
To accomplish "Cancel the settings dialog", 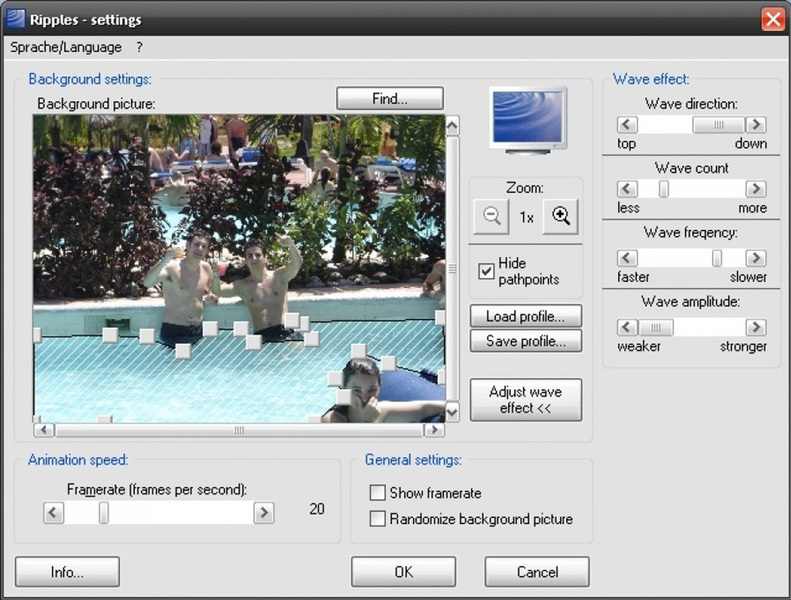I will tap(537, 572).
